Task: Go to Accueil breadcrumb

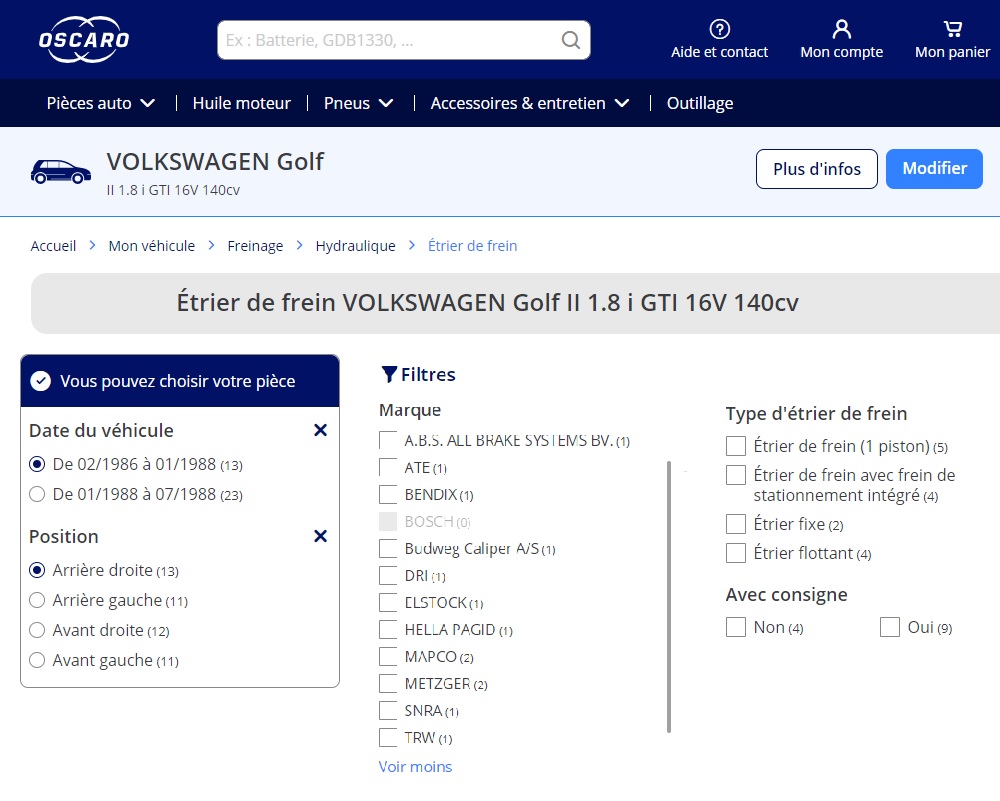Action: coord(53,246)
